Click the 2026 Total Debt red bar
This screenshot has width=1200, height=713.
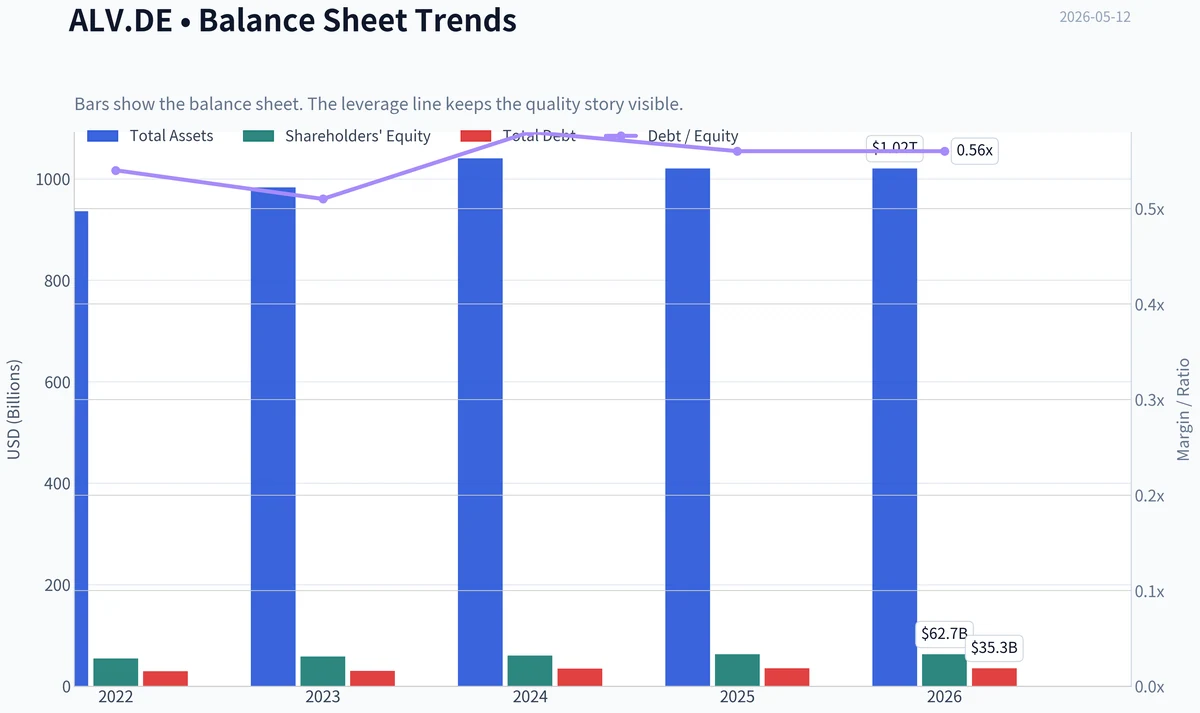click(x=994, y=677)
